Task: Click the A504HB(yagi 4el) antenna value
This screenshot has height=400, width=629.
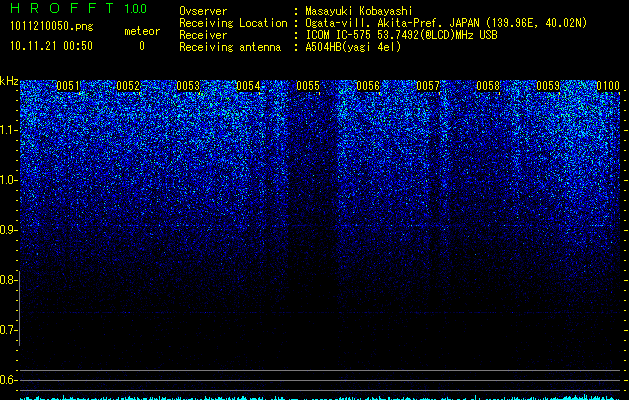Action: [353, 47]
